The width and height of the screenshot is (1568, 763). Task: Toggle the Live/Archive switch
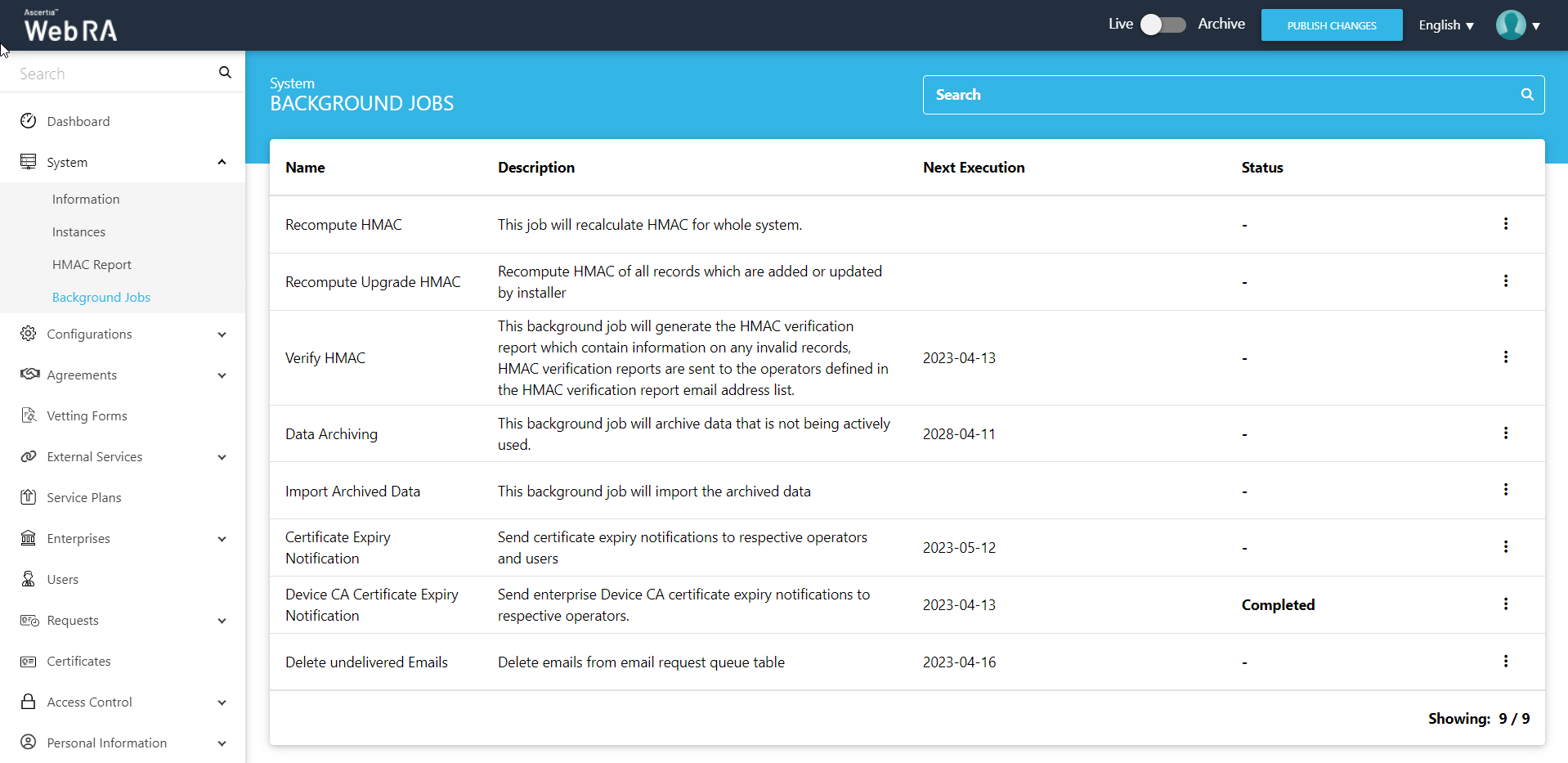click(x=1163, y=25)
